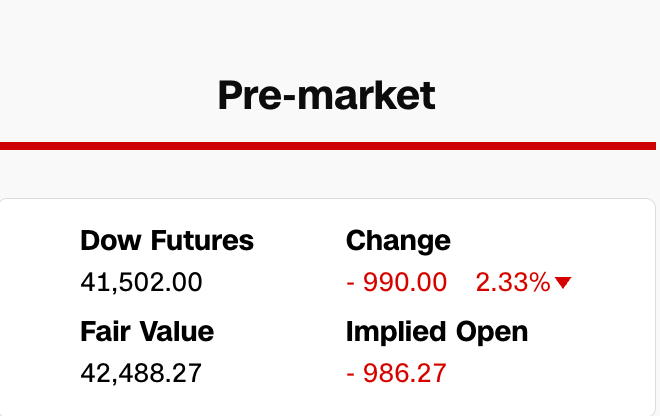The width and height of the screenshot is (660, 416).
Task: Select the Dow Futures label
Action: pyautogui.click(x=167, y=241)
